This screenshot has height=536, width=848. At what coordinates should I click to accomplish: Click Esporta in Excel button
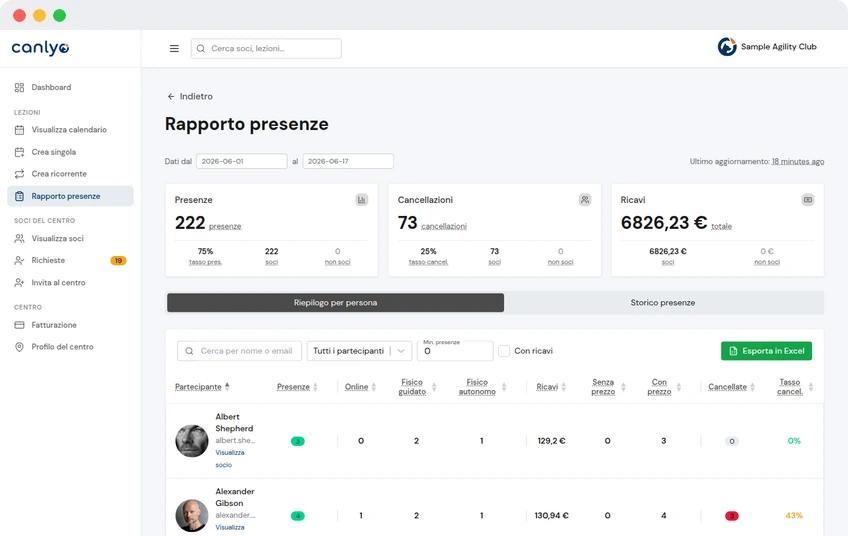click(x=766, y=351)
